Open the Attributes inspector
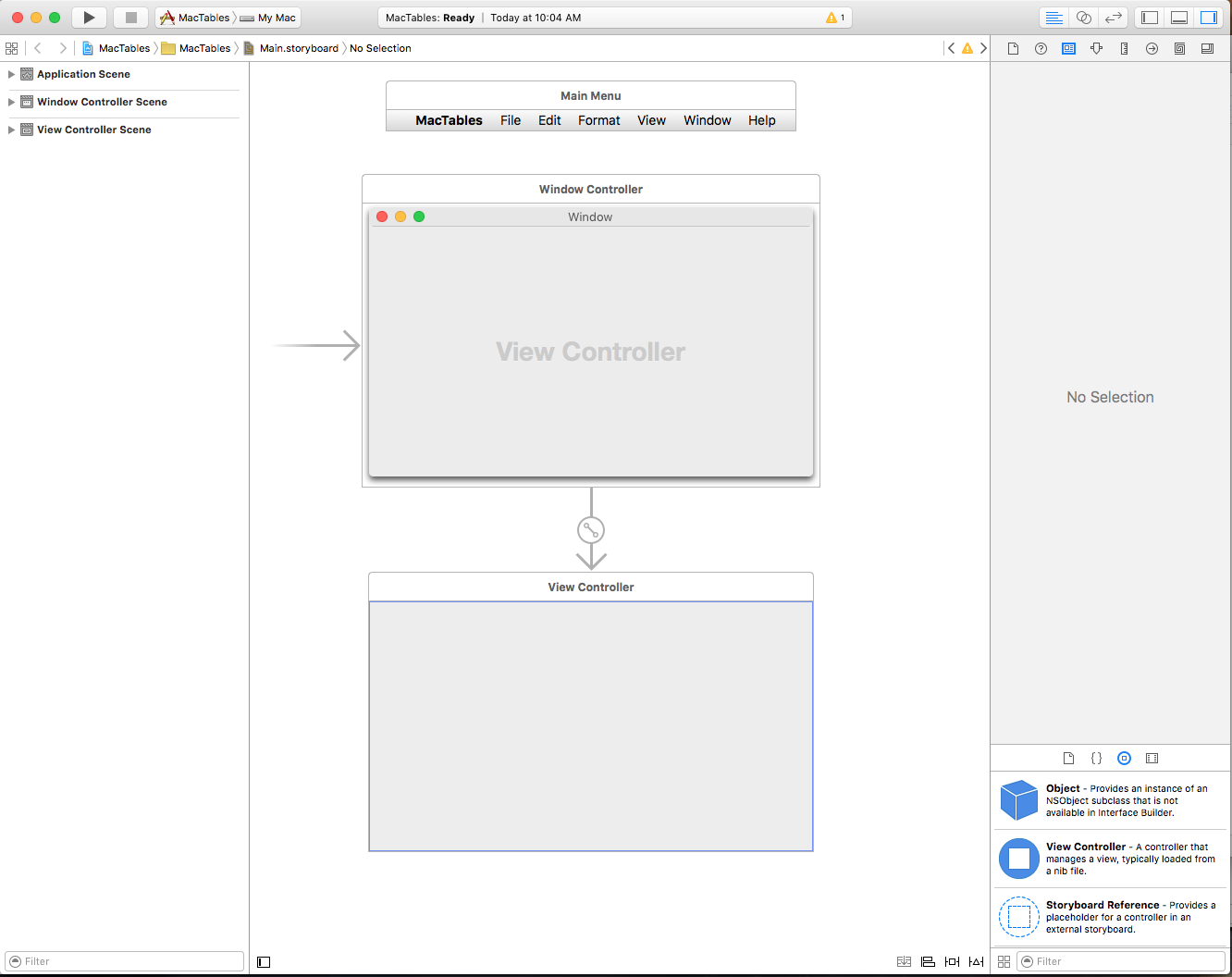1232x977 pixels. tap(1096, 48)
